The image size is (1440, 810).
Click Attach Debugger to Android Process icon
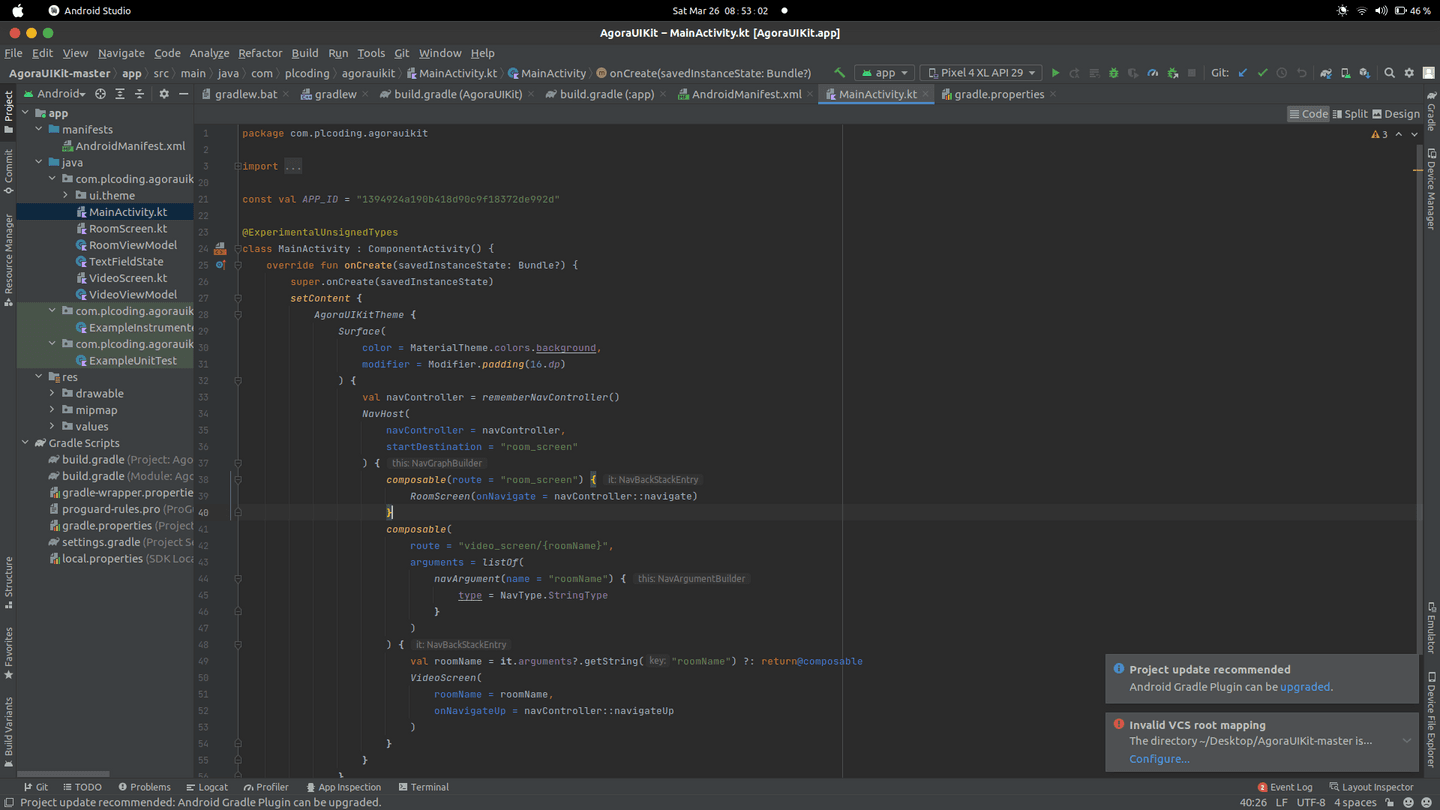(x=1173, y=73)
